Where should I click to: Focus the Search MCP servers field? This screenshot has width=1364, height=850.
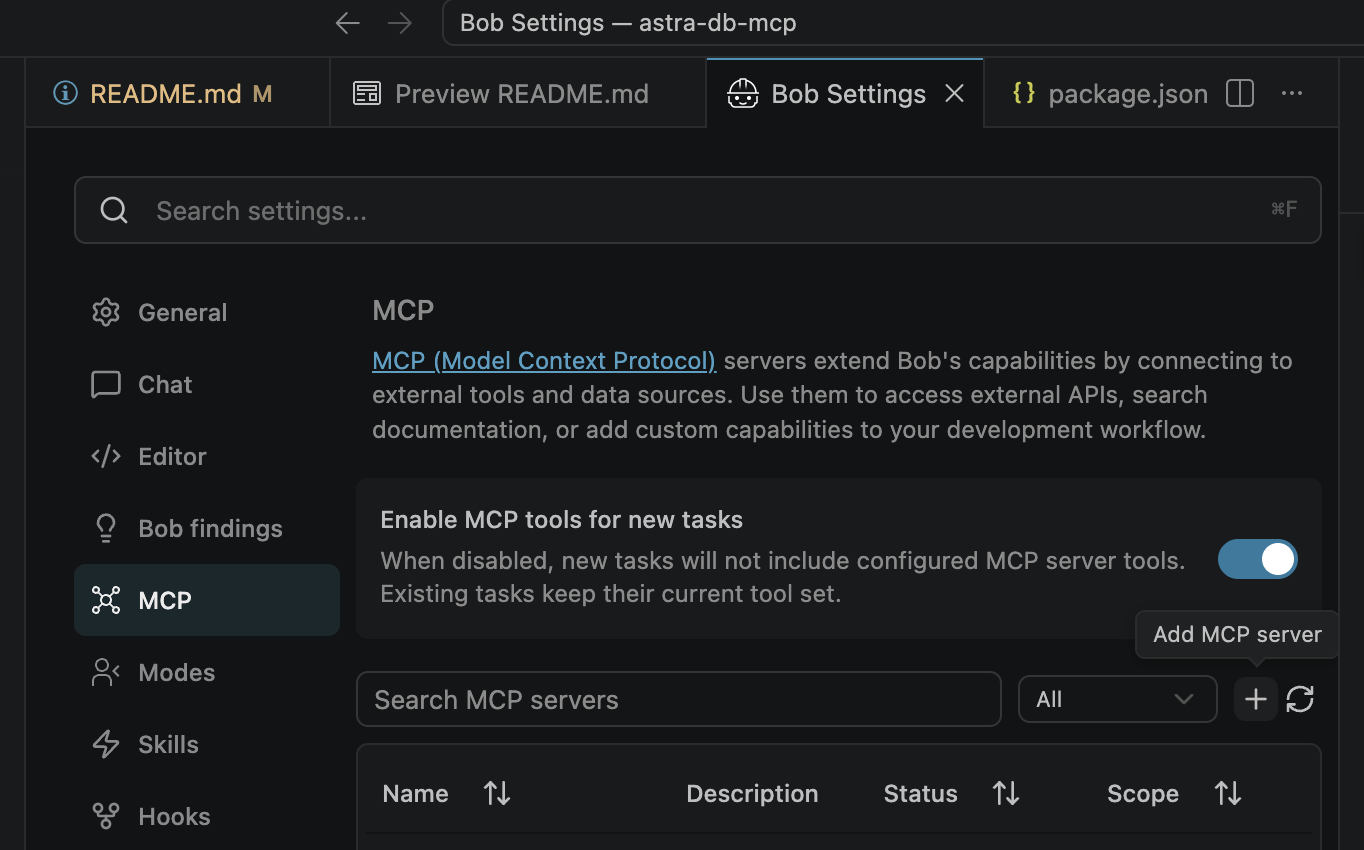(x=679, y=699)
